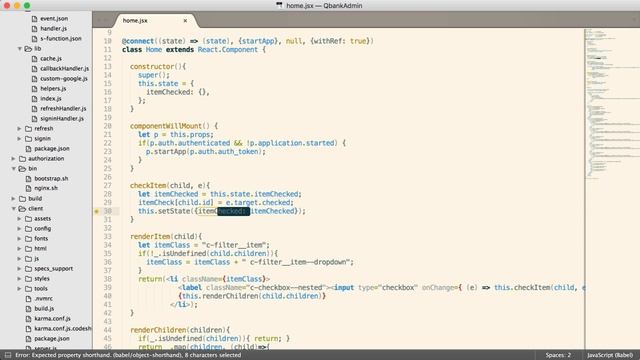
Task: Click the cache.js file icon
Action: tap(34, 58)
